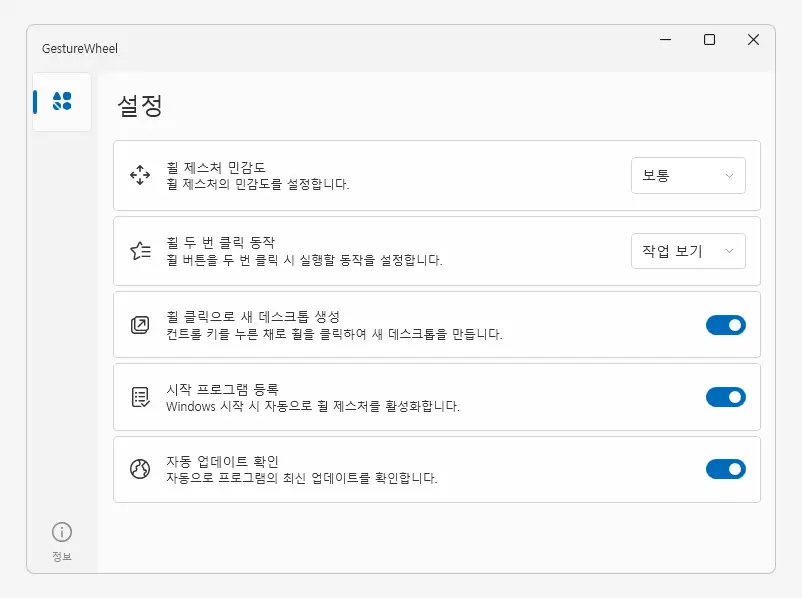Open the 보통 sensitivity dropdown
The height and width of the screenshot is (598, 802).
point(688,175)
